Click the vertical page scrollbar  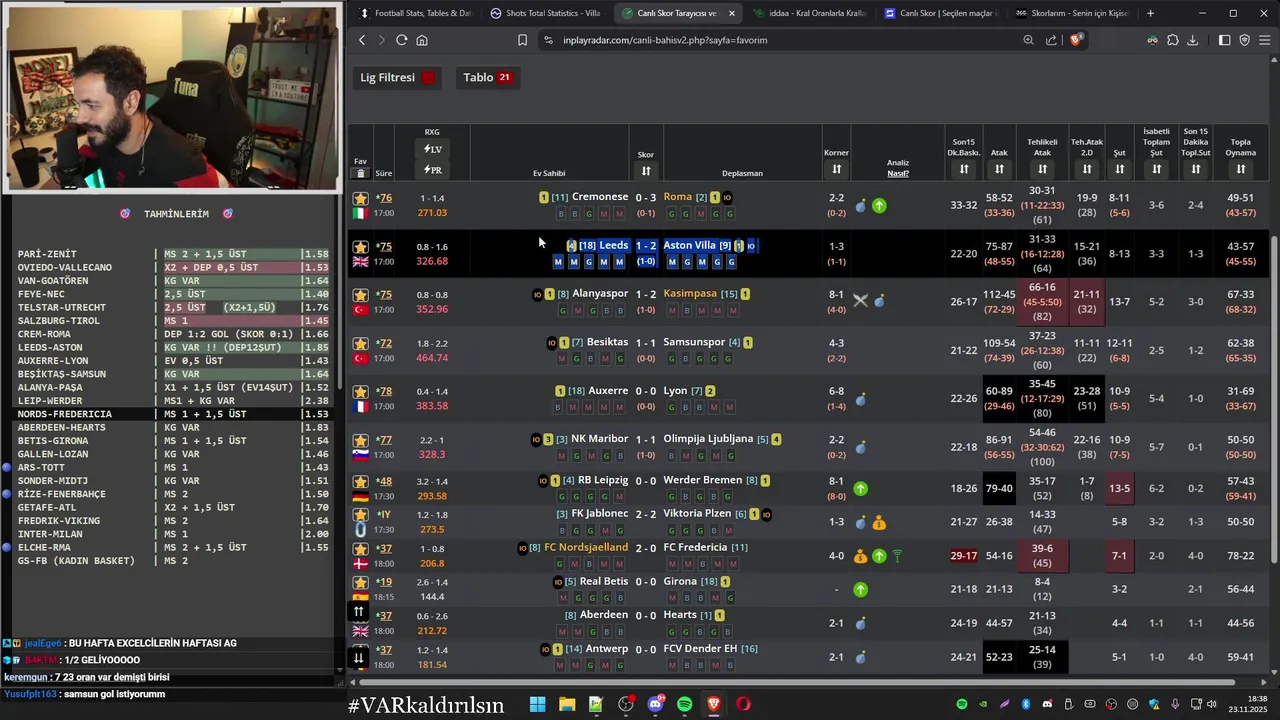pyautogui.click(x=1274, y=400)
